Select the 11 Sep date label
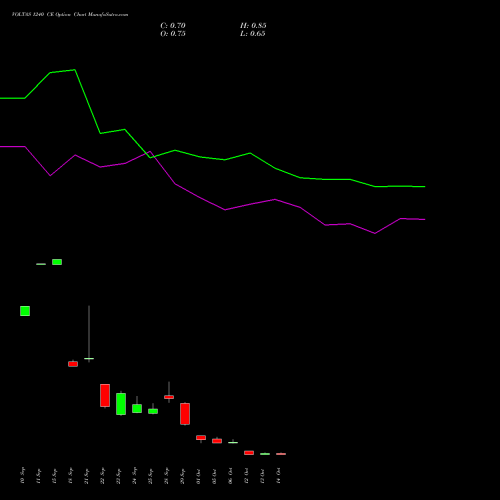The width and height of the screenshot is (500, 500). (x=38, y=476)
